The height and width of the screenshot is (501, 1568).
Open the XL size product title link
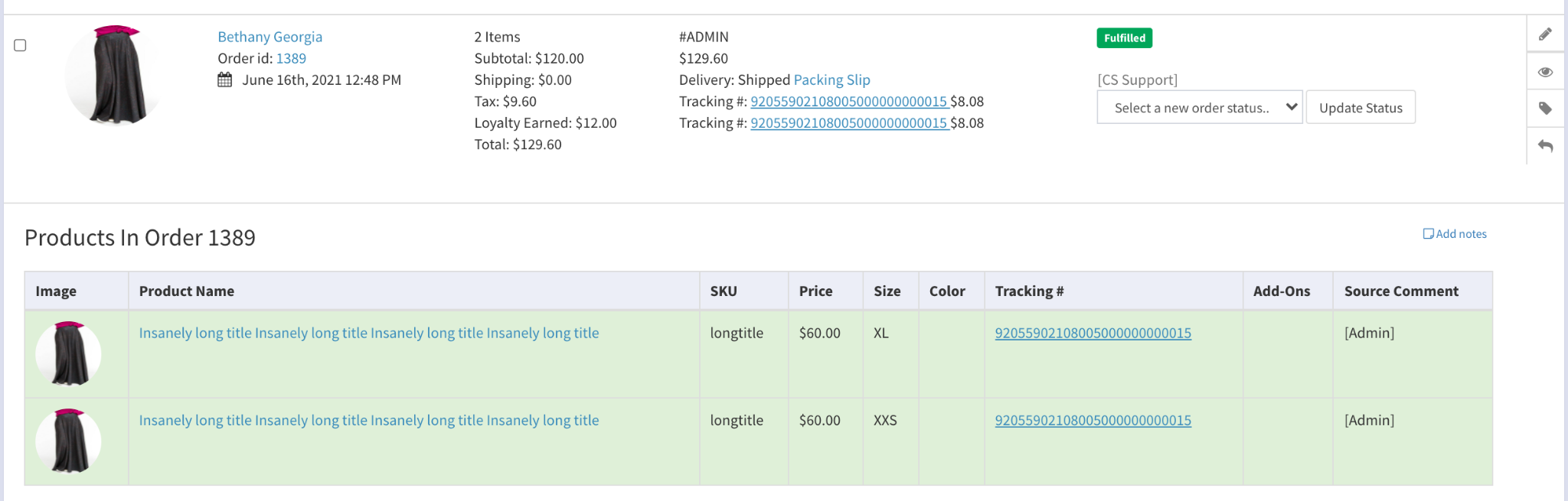click(x=368, y=333)
